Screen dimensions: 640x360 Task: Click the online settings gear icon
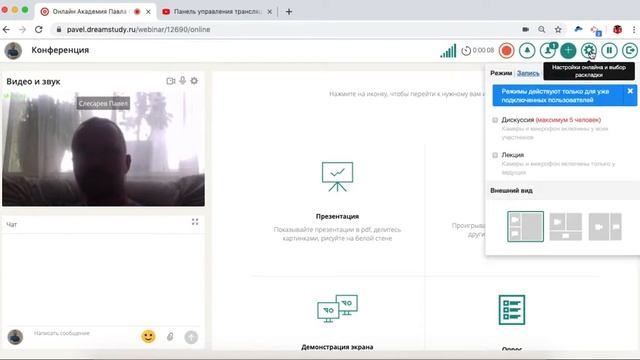coord(589,51)
